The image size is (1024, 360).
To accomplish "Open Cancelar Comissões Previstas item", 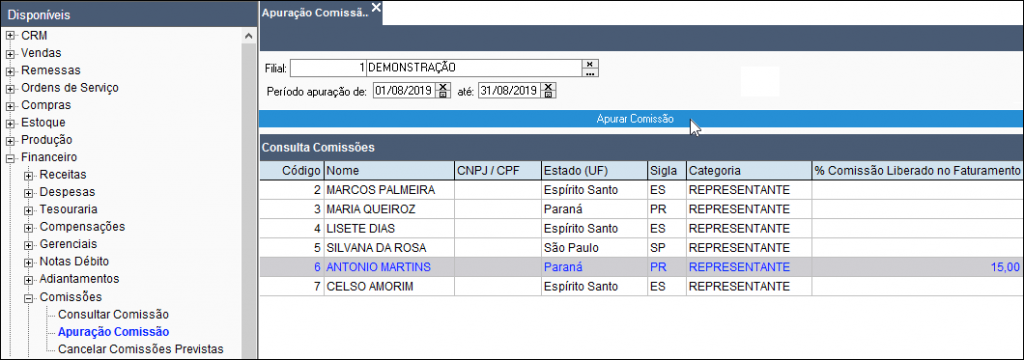I will pos(140,349).
